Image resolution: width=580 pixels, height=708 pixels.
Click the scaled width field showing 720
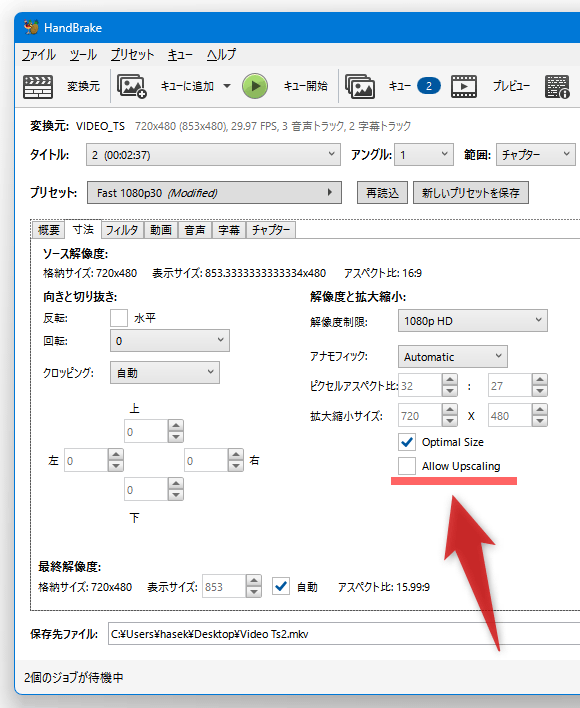click(x=420, y=415)
